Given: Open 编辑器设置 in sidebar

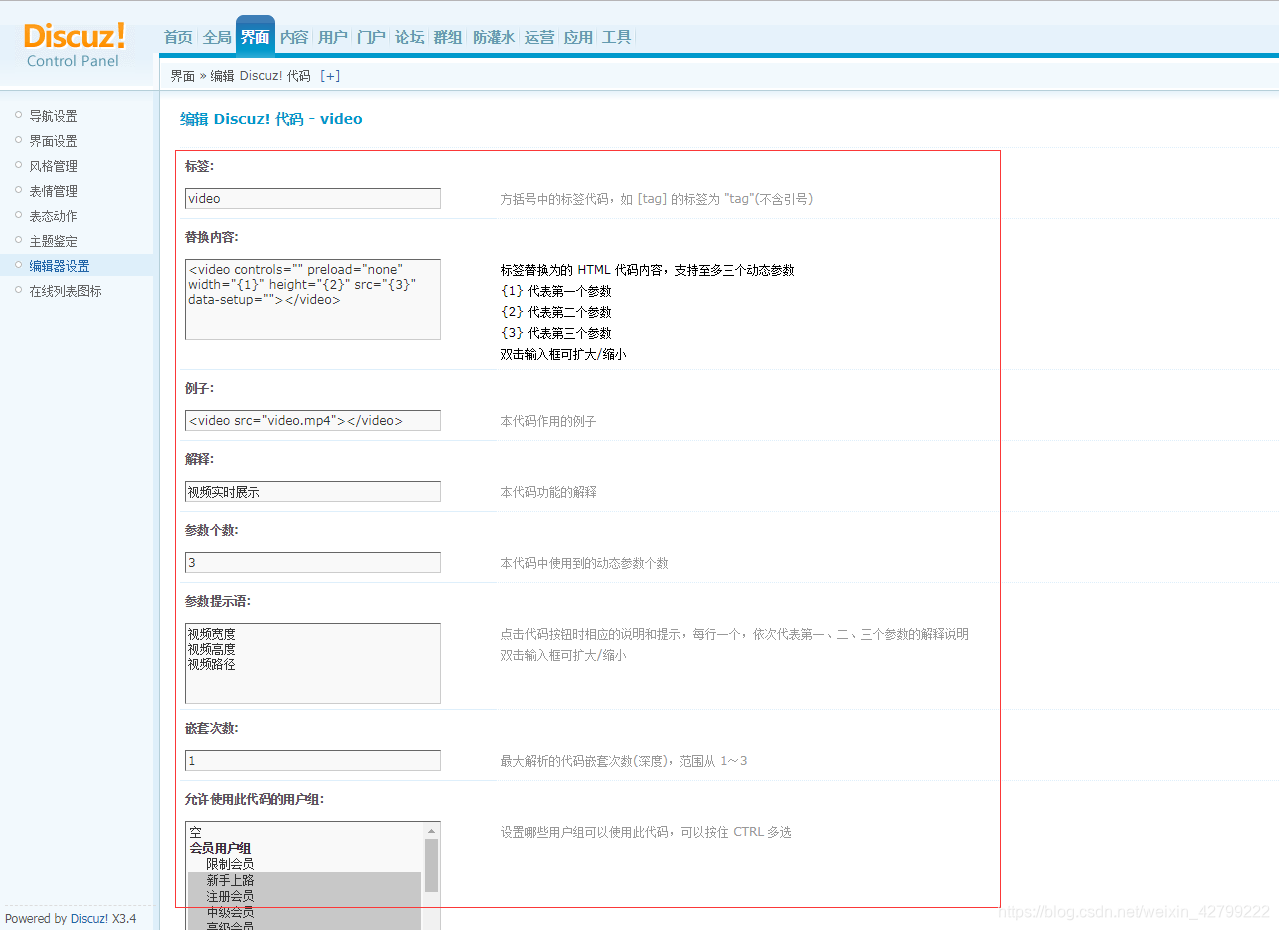Looking at the screenshot, I should point(59,266).
